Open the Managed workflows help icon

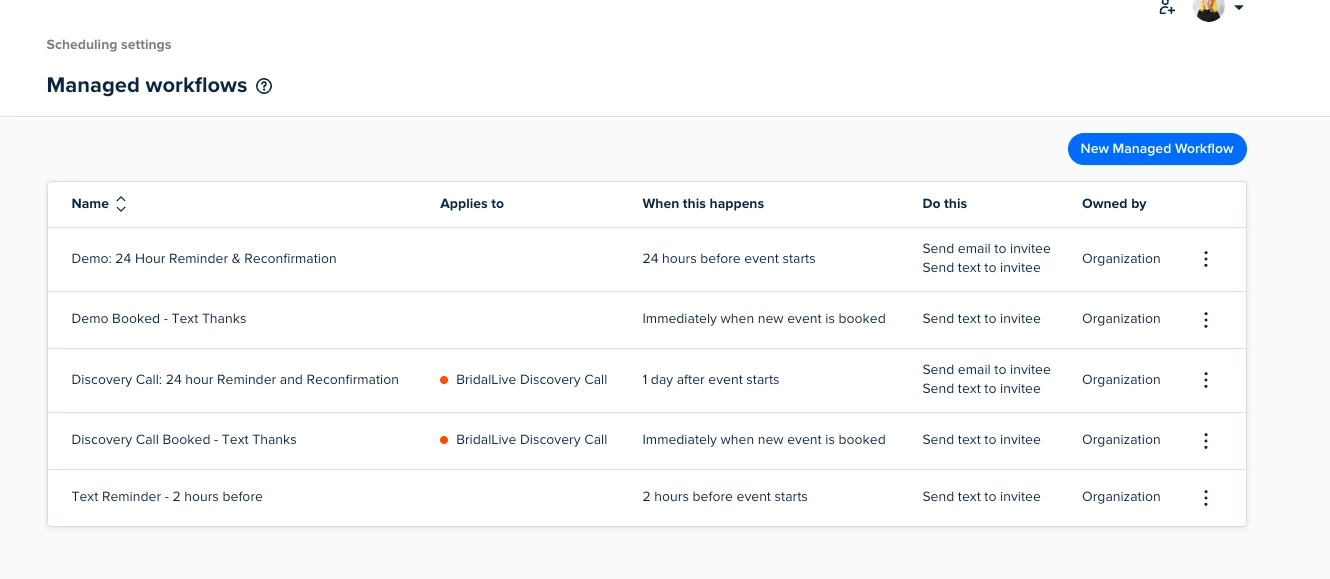[264, 86]
